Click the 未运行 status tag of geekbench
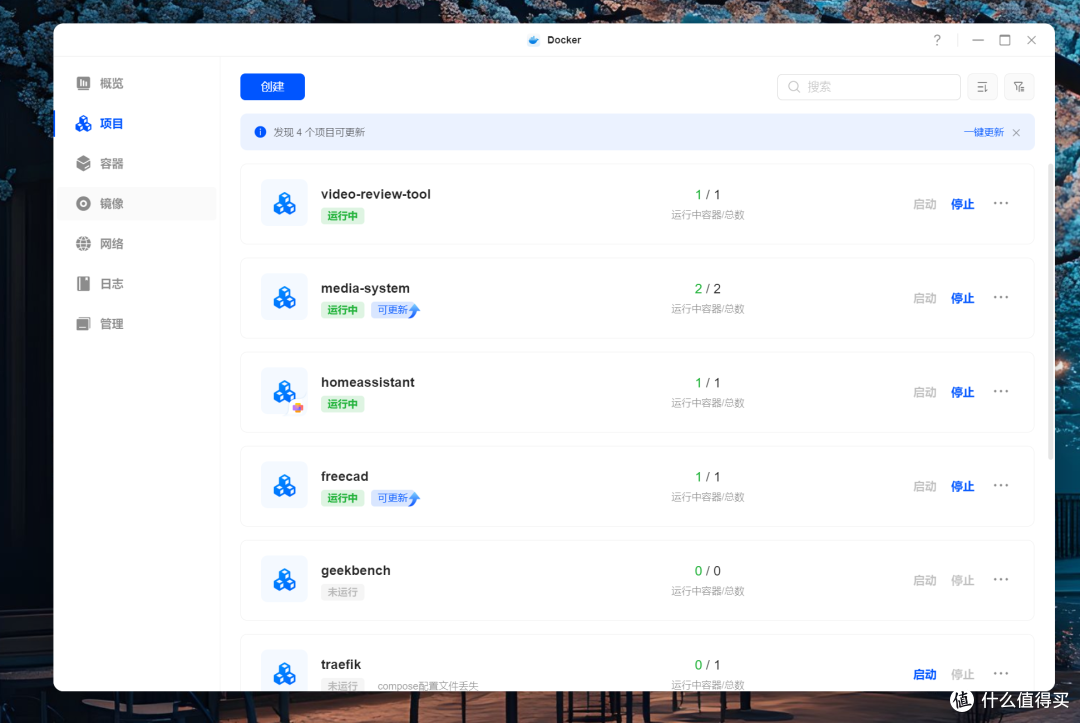This screenshot has height=723, width=1080. tap(342, 592)
